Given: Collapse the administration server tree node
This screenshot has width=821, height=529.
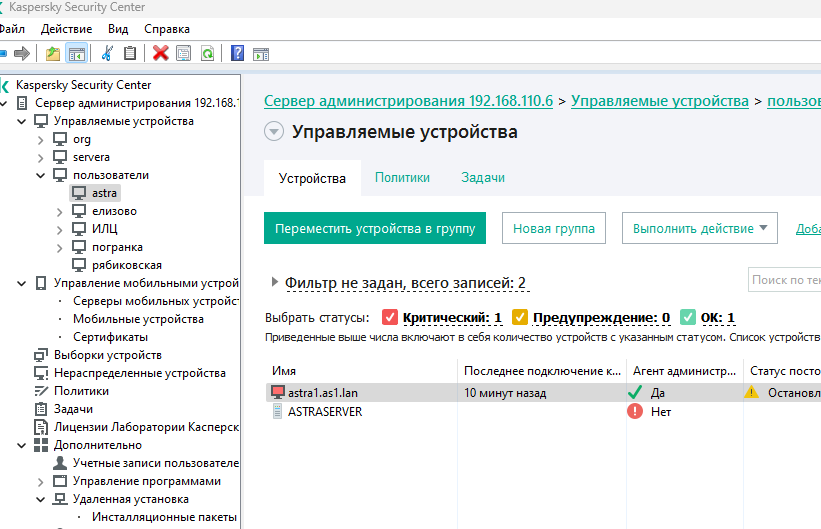Looking at the screenshot, I should click(3, 103).
